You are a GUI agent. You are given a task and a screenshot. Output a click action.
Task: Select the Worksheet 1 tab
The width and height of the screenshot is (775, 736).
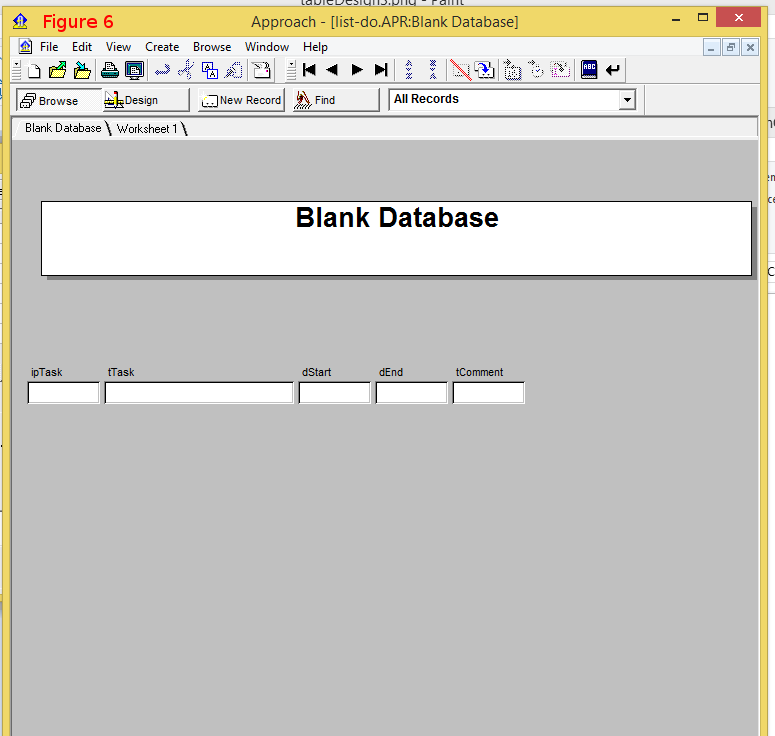pos(147,129)
